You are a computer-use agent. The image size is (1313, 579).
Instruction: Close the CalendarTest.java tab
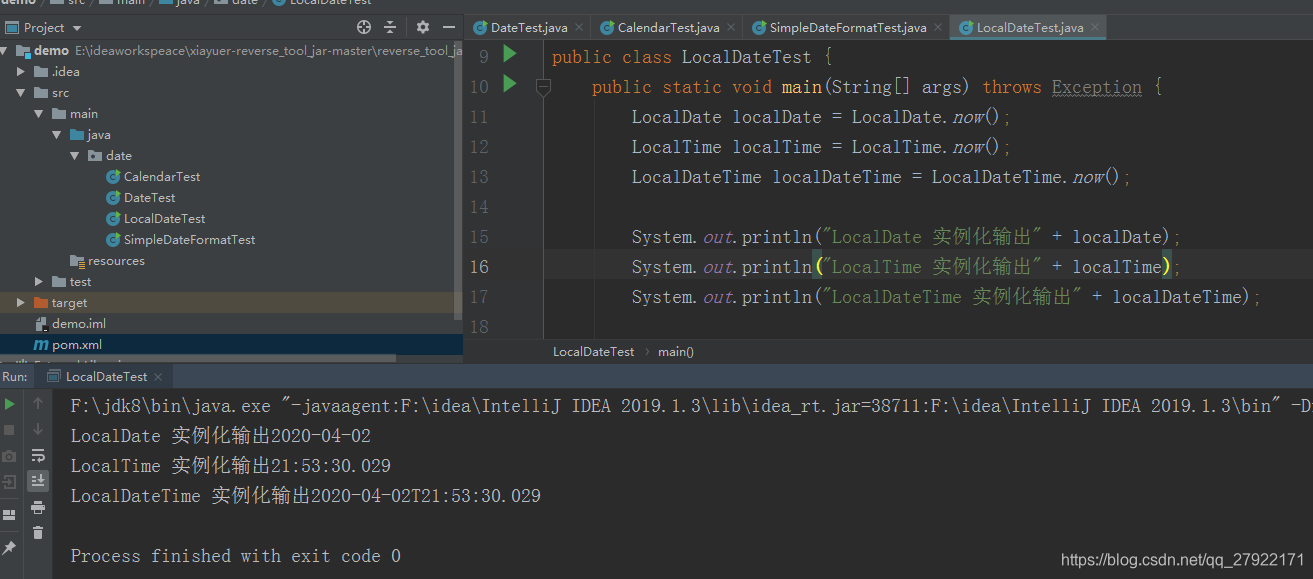coord(730,28)
